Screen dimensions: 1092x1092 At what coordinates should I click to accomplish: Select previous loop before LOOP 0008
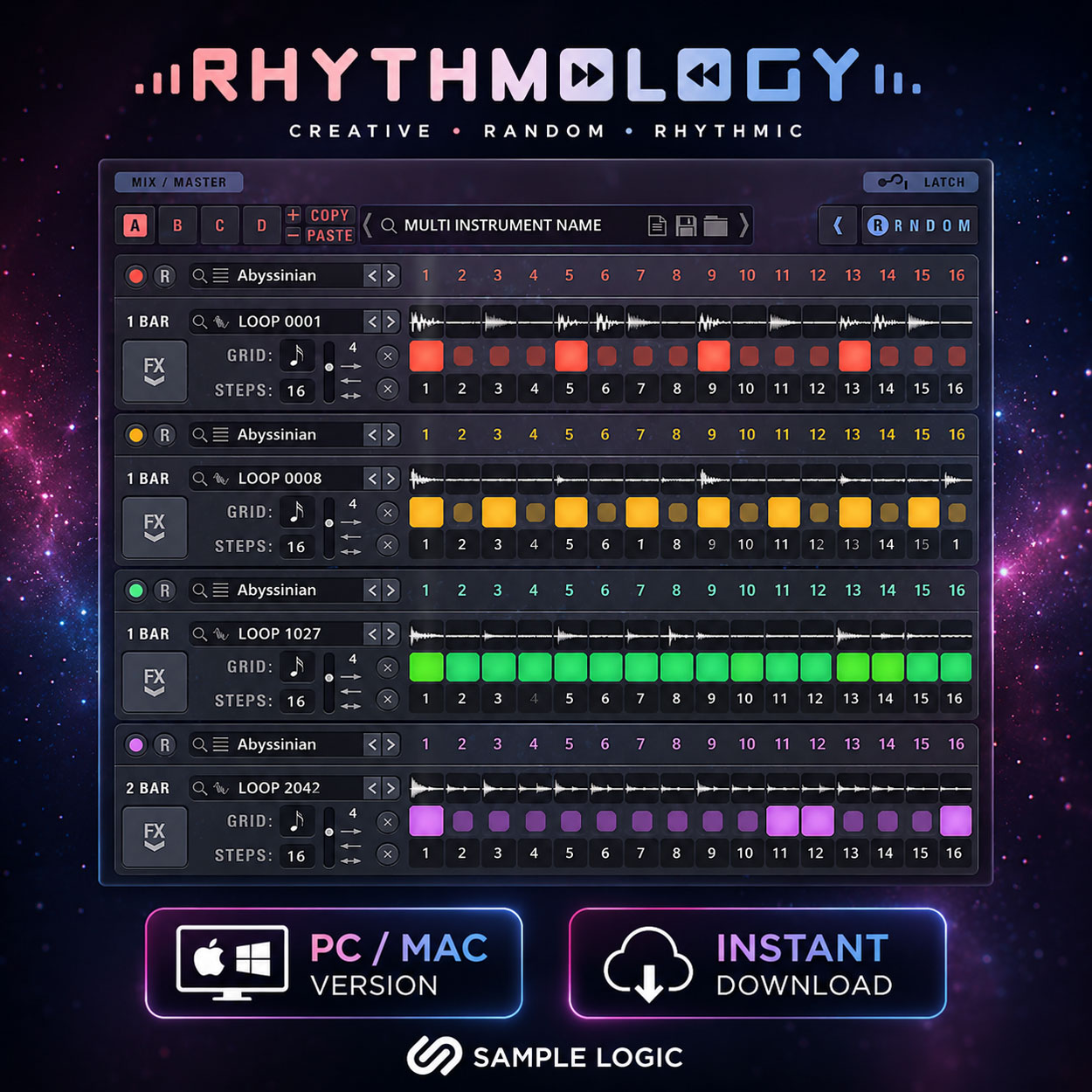(x=373, y=479)
